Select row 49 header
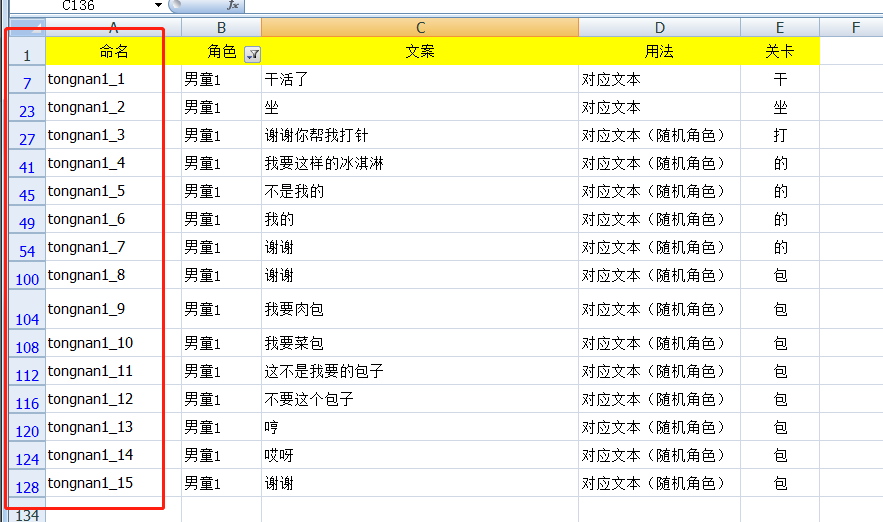Screen dimensions: 883x522 click(x=27, y=219)
